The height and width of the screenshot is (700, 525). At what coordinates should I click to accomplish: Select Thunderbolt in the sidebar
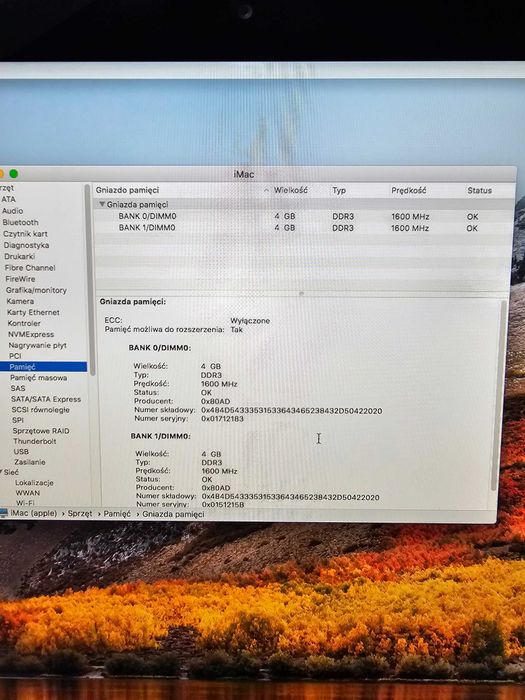click(35, 441)
